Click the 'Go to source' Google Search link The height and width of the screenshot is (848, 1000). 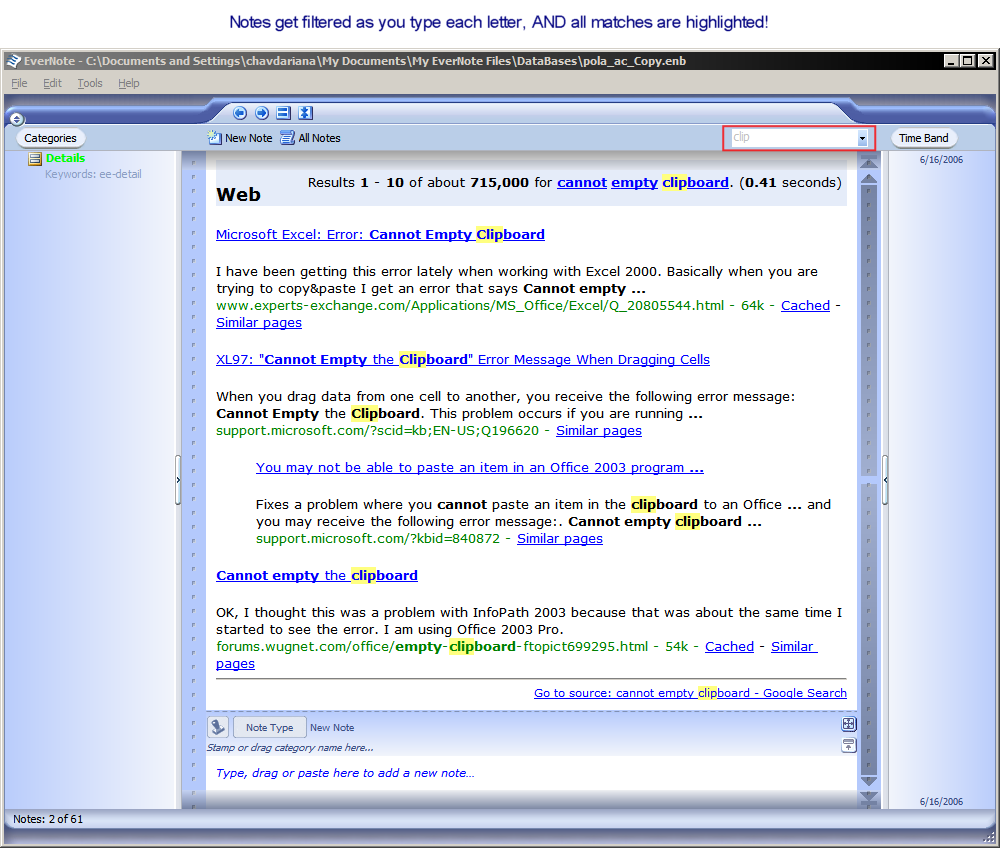tap(690, 693)
